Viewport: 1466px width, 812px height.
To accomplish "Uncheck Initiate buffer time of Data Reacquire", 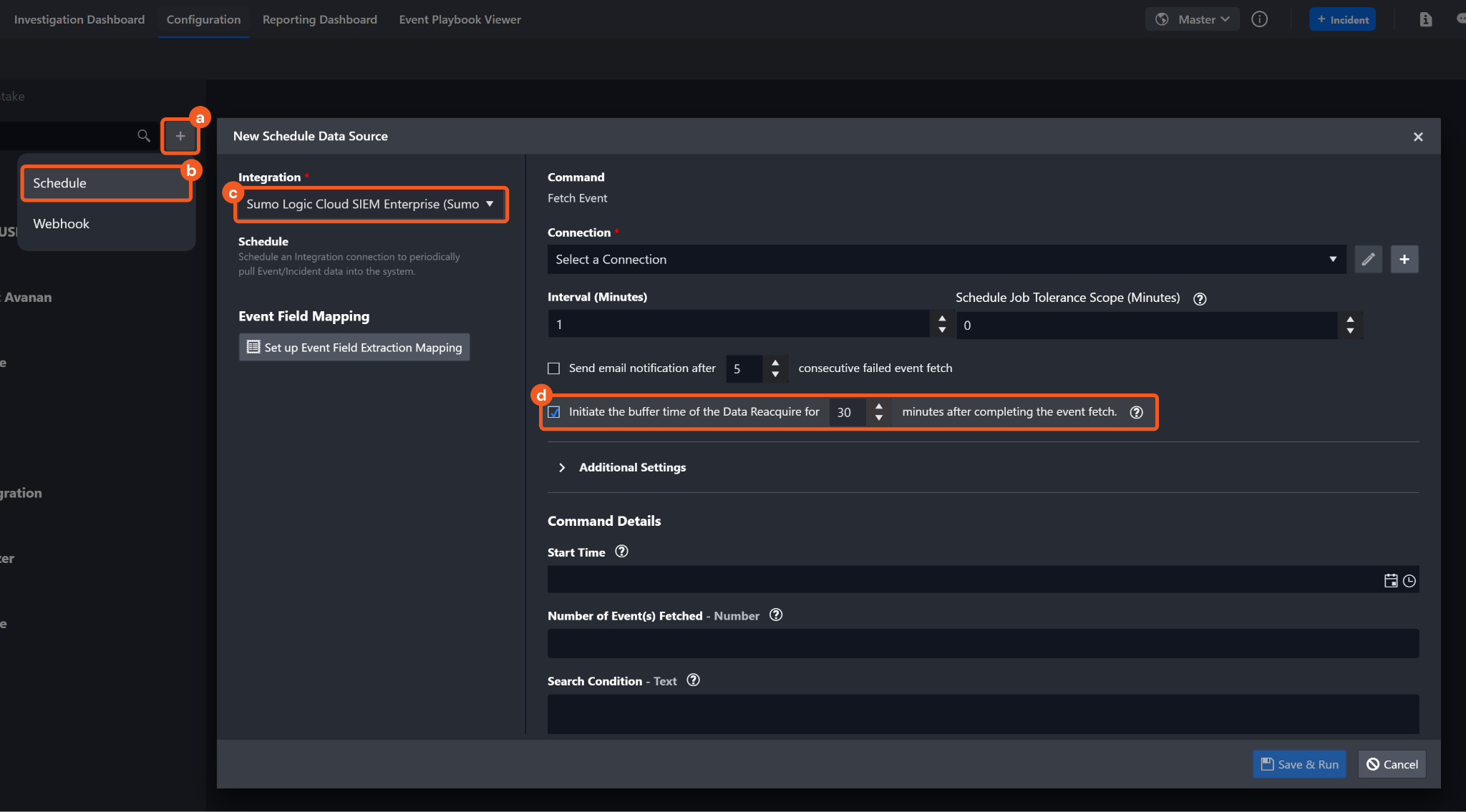I will click(x=554, y=412).
